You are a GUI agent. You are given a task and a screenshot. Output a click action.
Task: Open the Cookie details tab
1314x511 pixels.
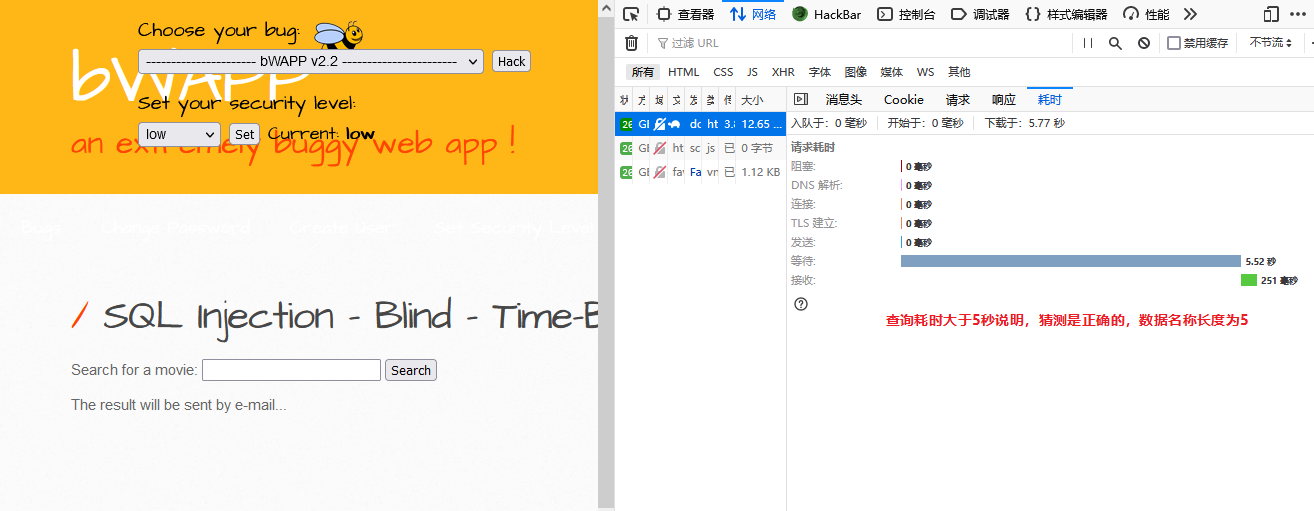[904, 99]
